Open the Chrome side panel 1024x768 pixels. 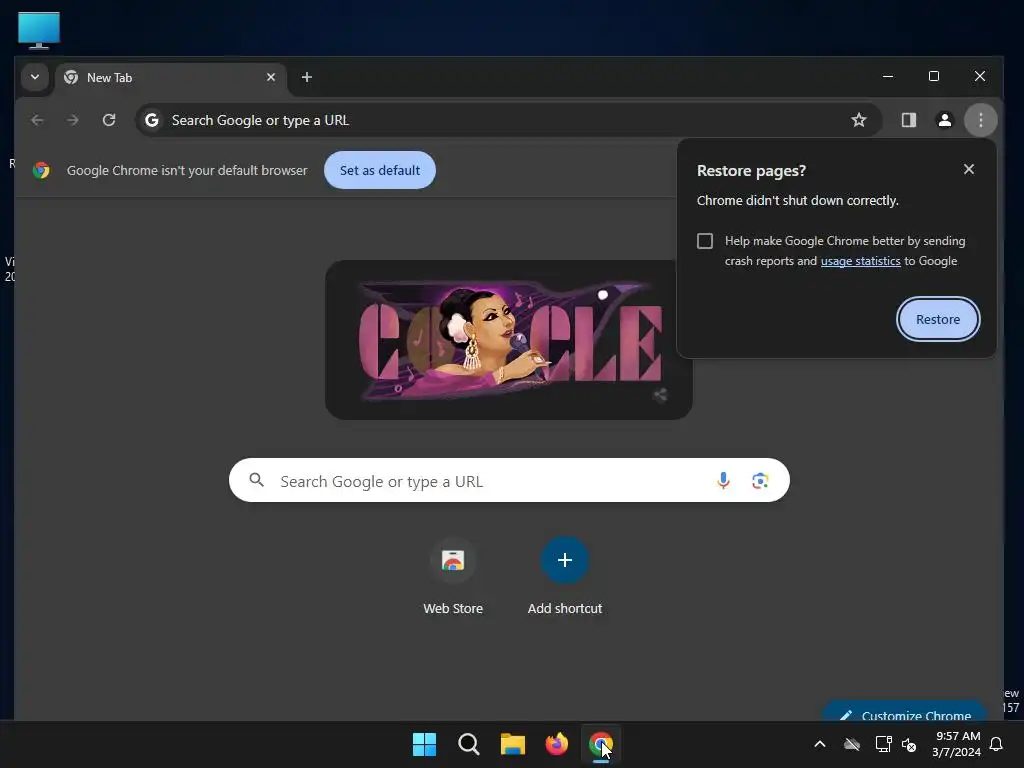pos(908,120)
